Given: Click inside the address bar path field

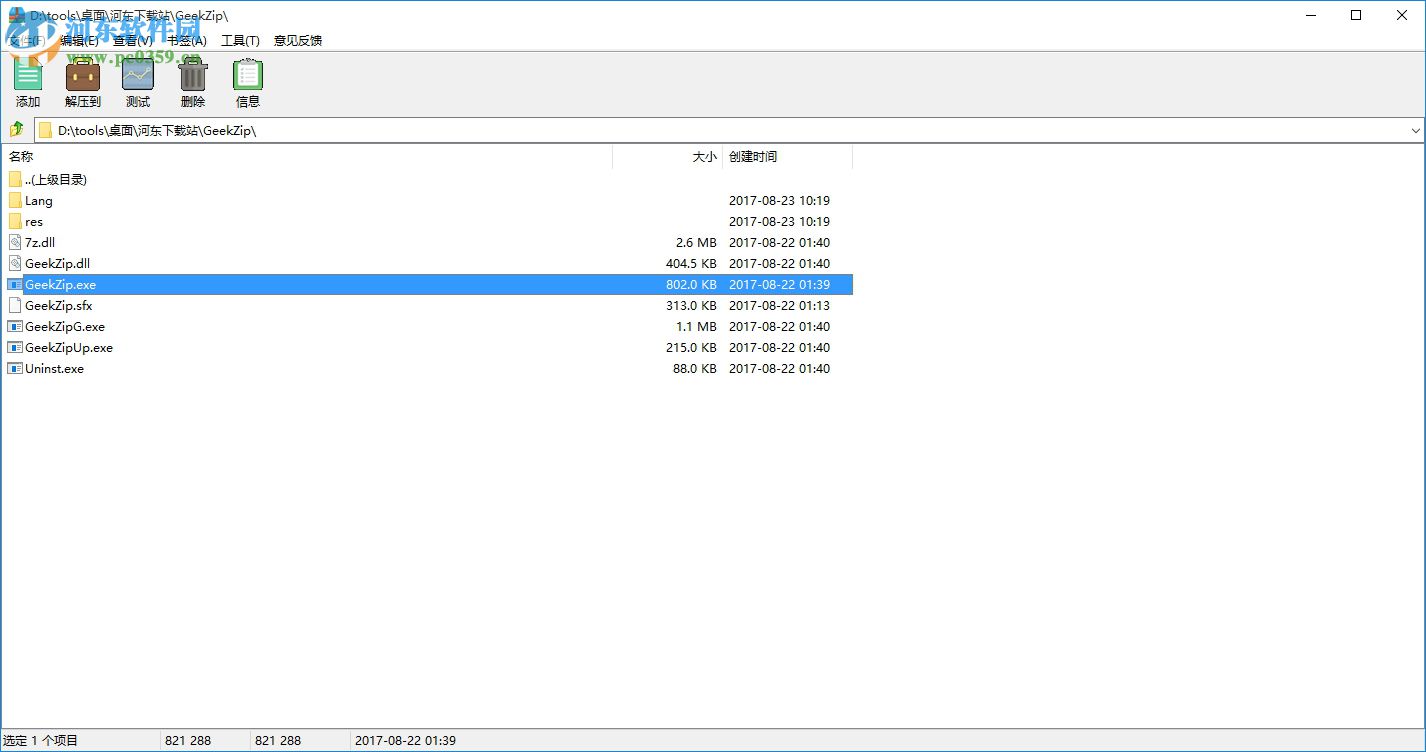Looking at the screenshot, I should 400,130.
